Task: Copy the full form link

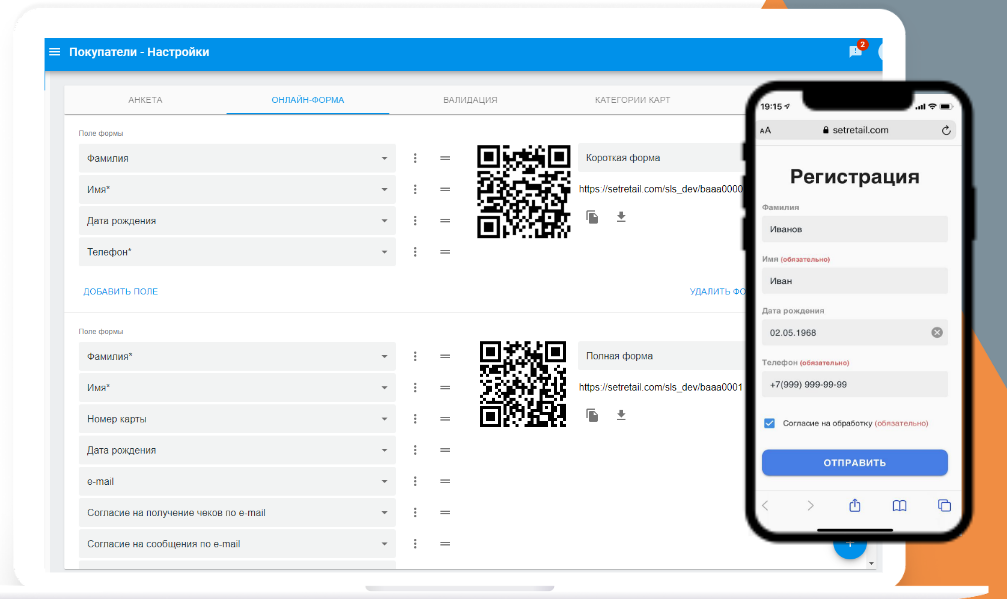Action: (592, 414)
